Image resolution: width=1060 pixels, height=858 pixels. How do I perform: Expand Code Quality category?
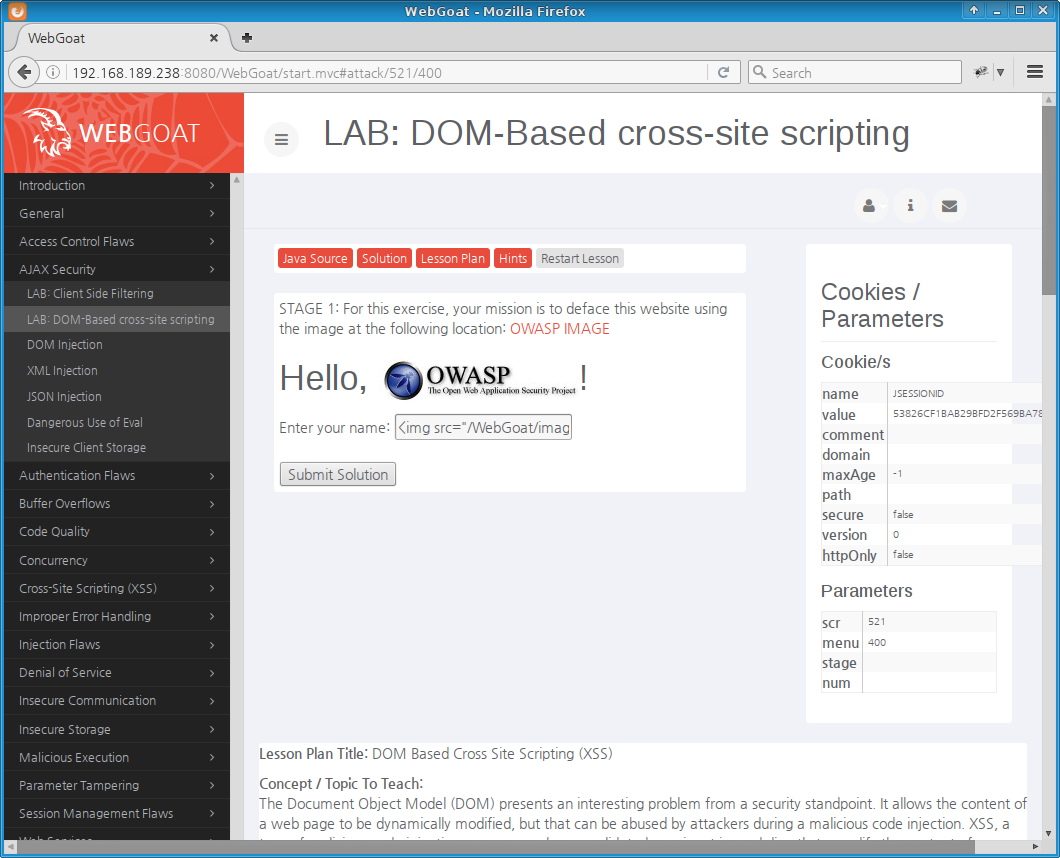coord(116,531)
